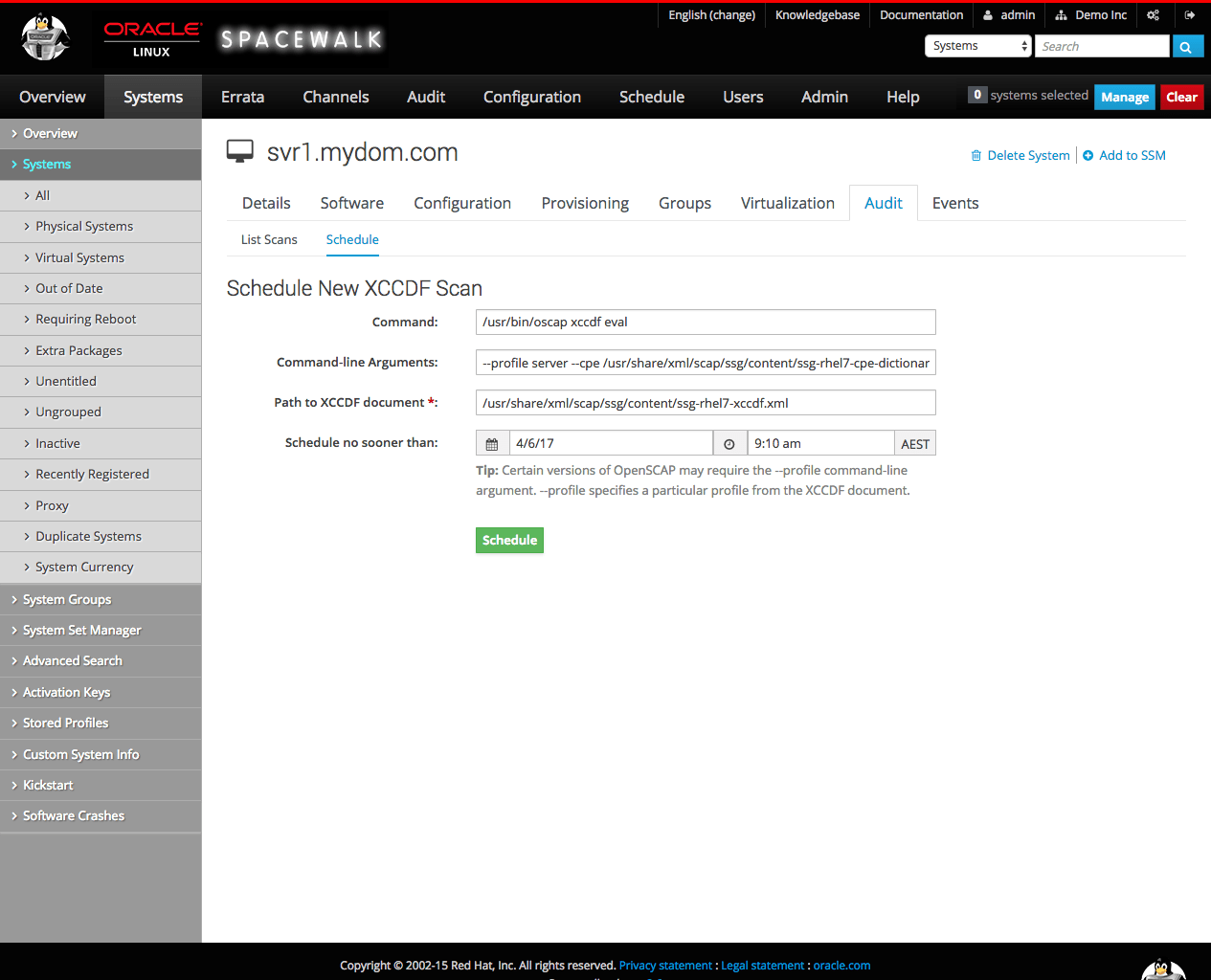Open Recently Registered in sidebar
The image size is (1211, 980).
(92, 475)
